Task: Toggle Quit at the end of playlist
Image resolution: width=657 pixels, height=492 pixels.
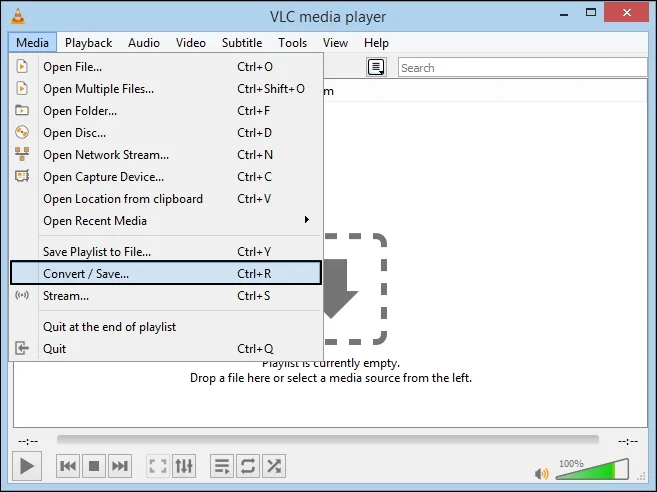Action: 166,326
